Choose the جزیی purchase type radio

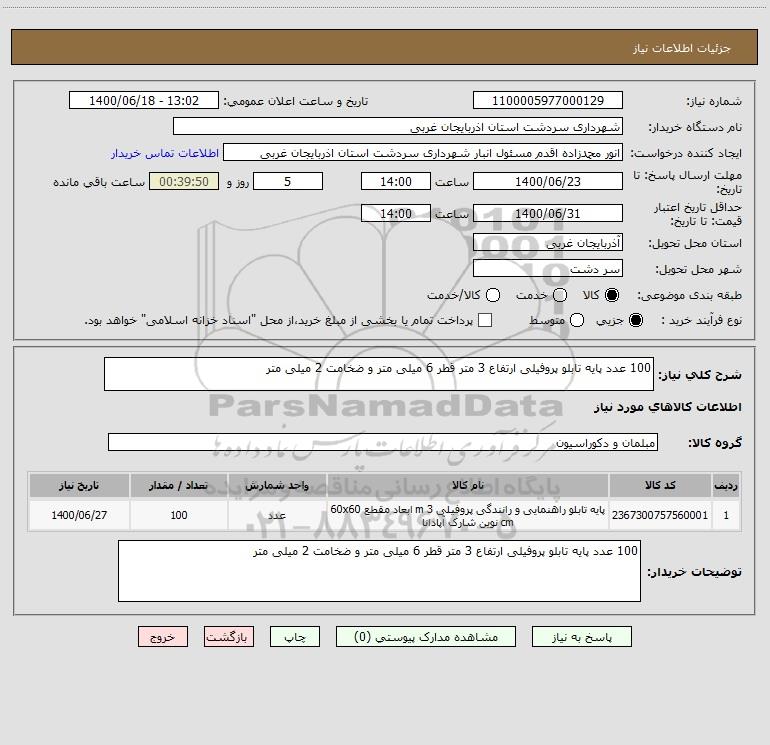pyautogui.click(x=635, y=320)
